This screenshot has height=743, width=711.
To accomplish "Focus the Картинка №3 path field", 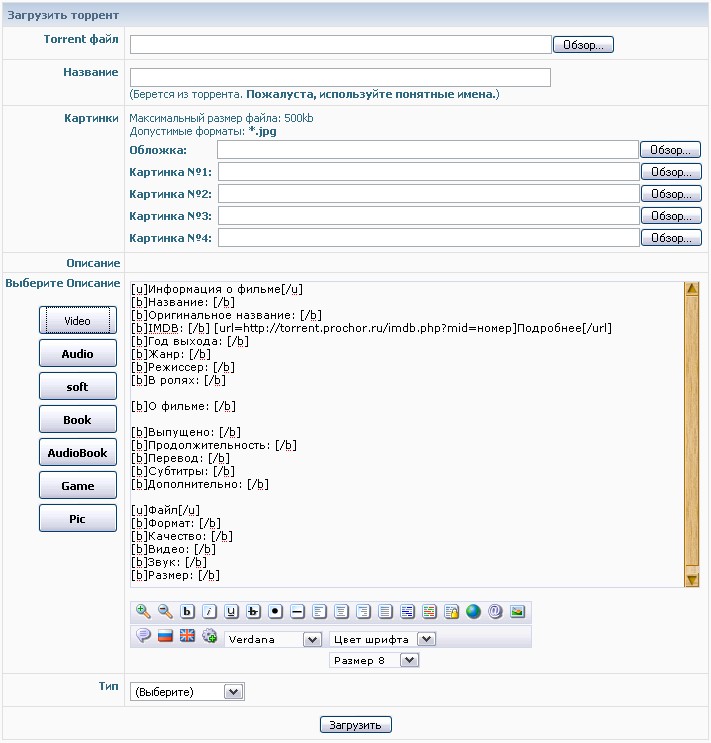I will (x=428, y=216).
